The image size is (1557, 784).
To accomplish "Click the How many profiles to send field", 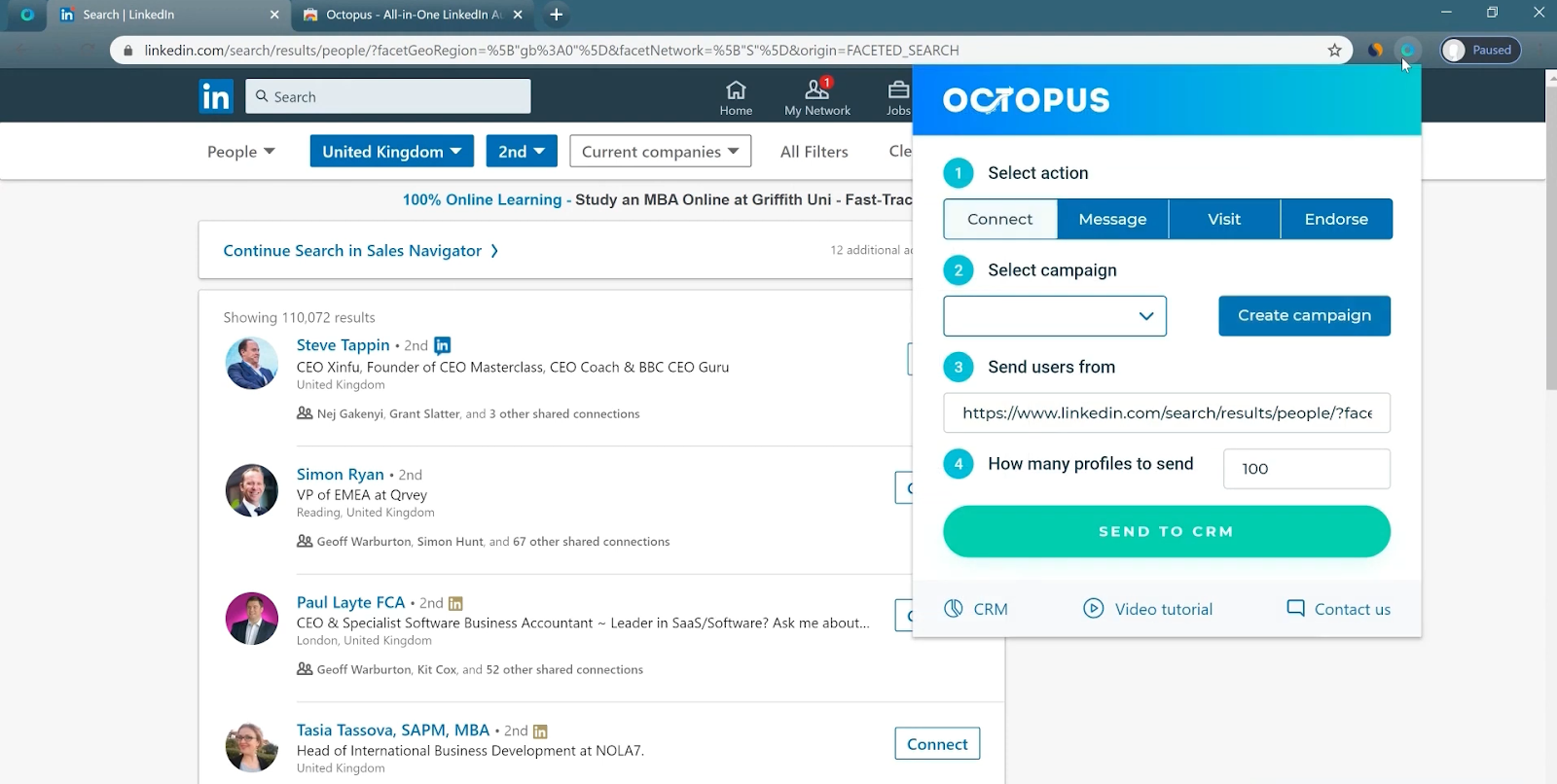I will [x=1306, y=469].
